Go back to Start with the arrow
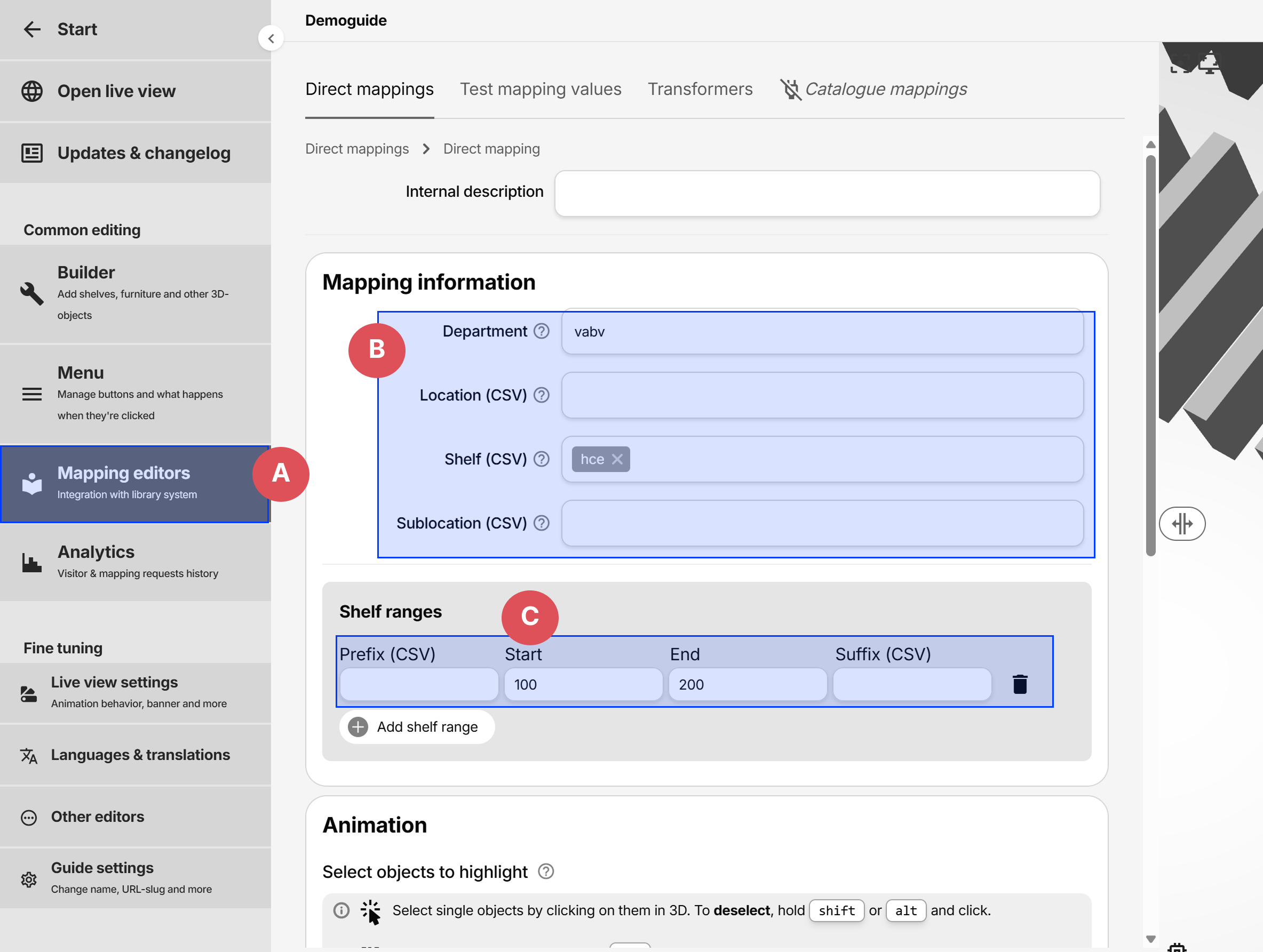Viewport: 1263px width, 952px height. point(32,29)
